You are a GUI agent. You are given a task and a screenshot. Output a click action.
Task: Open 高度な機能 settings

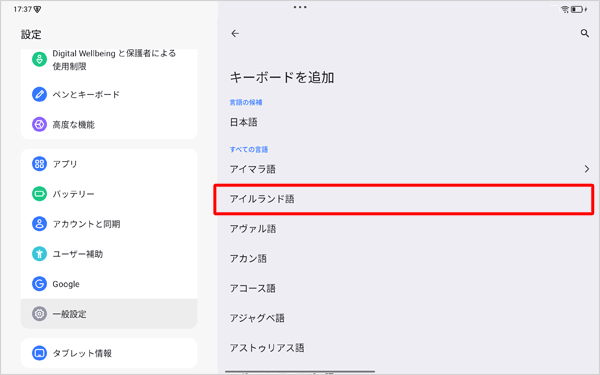(x=109, y=124)
